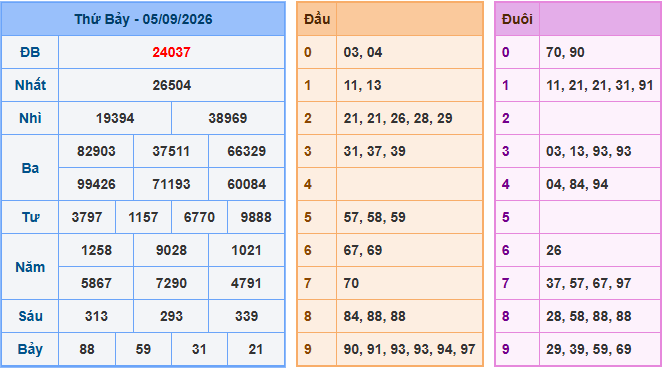Select Đuôi row values 70, 90
The image size is (663, 368).
(565, 52)
